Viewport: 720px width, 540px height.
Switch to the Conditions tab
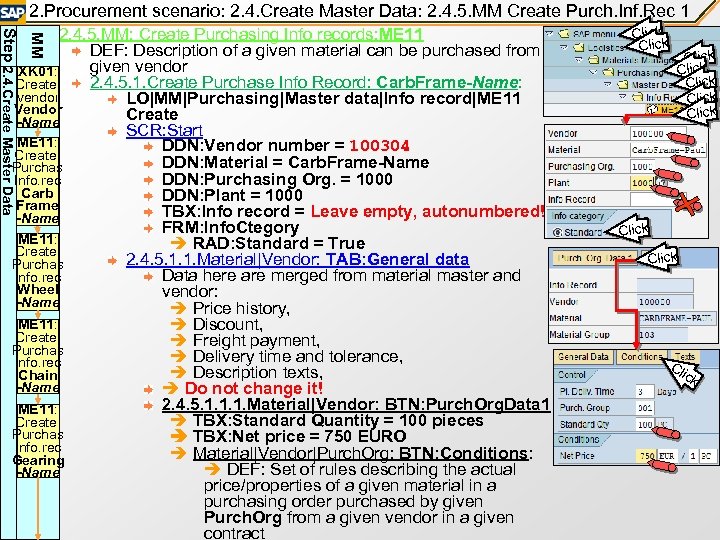(x=641, y=357)
